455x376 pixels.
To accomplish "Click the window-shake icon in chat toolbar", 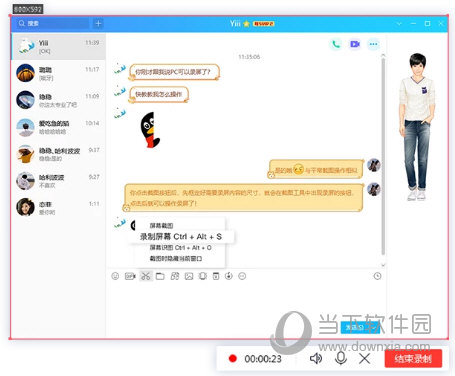I will (203, 276).
